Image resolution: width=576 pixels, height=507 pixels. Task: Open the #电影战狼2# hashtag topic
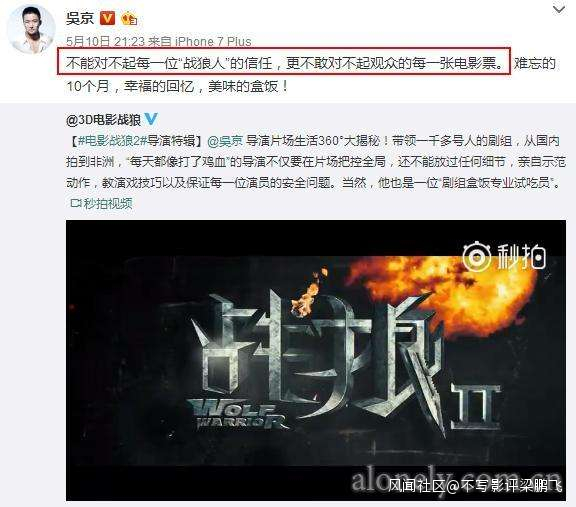(x=112, y=141)
